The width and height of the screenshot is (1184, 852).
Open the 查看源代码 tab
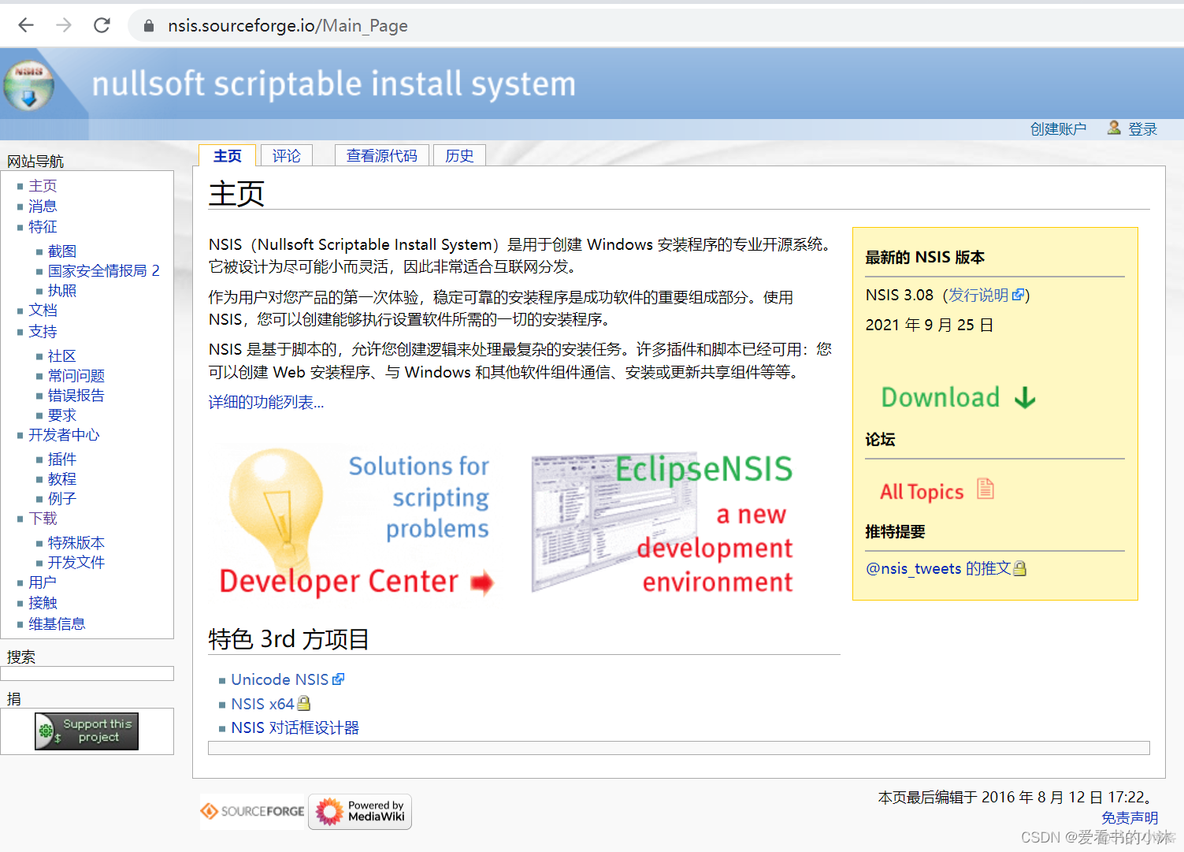[381, 156]
